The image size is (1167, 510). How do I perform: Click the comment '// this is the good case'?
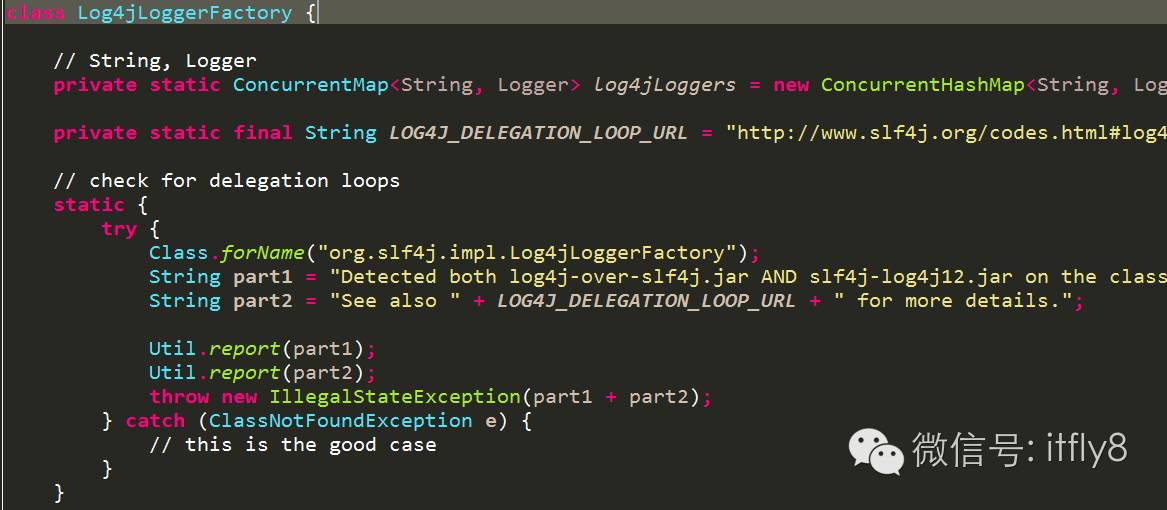tap(292, 444)
